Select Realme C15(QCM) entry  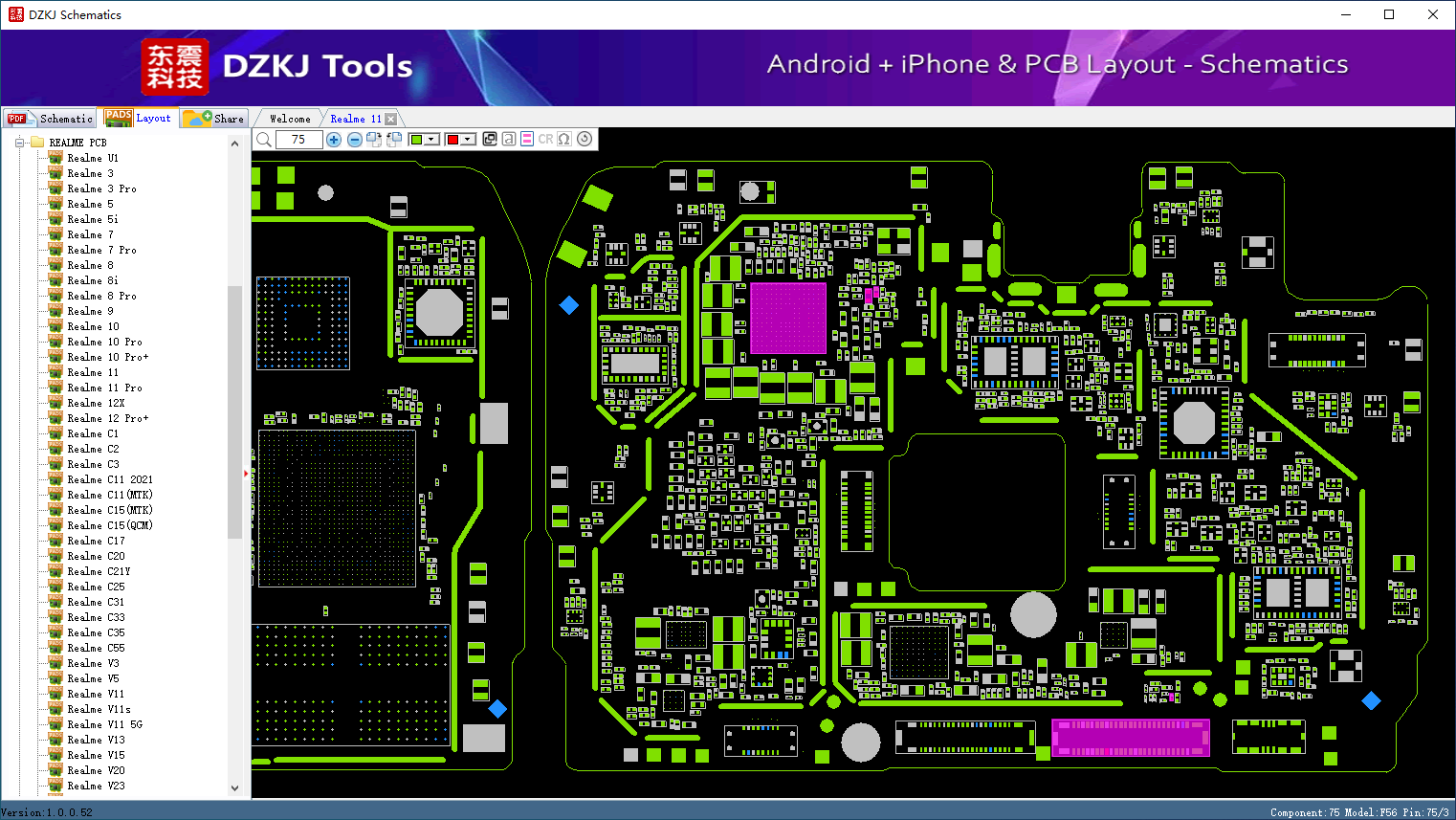(x=110, y=525)
